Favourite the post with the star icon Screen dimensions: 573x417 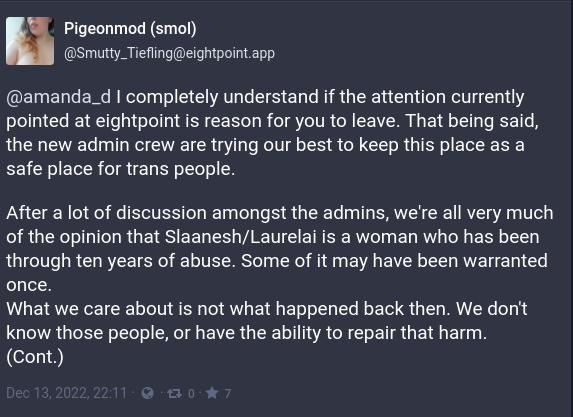tap(212, 393)
